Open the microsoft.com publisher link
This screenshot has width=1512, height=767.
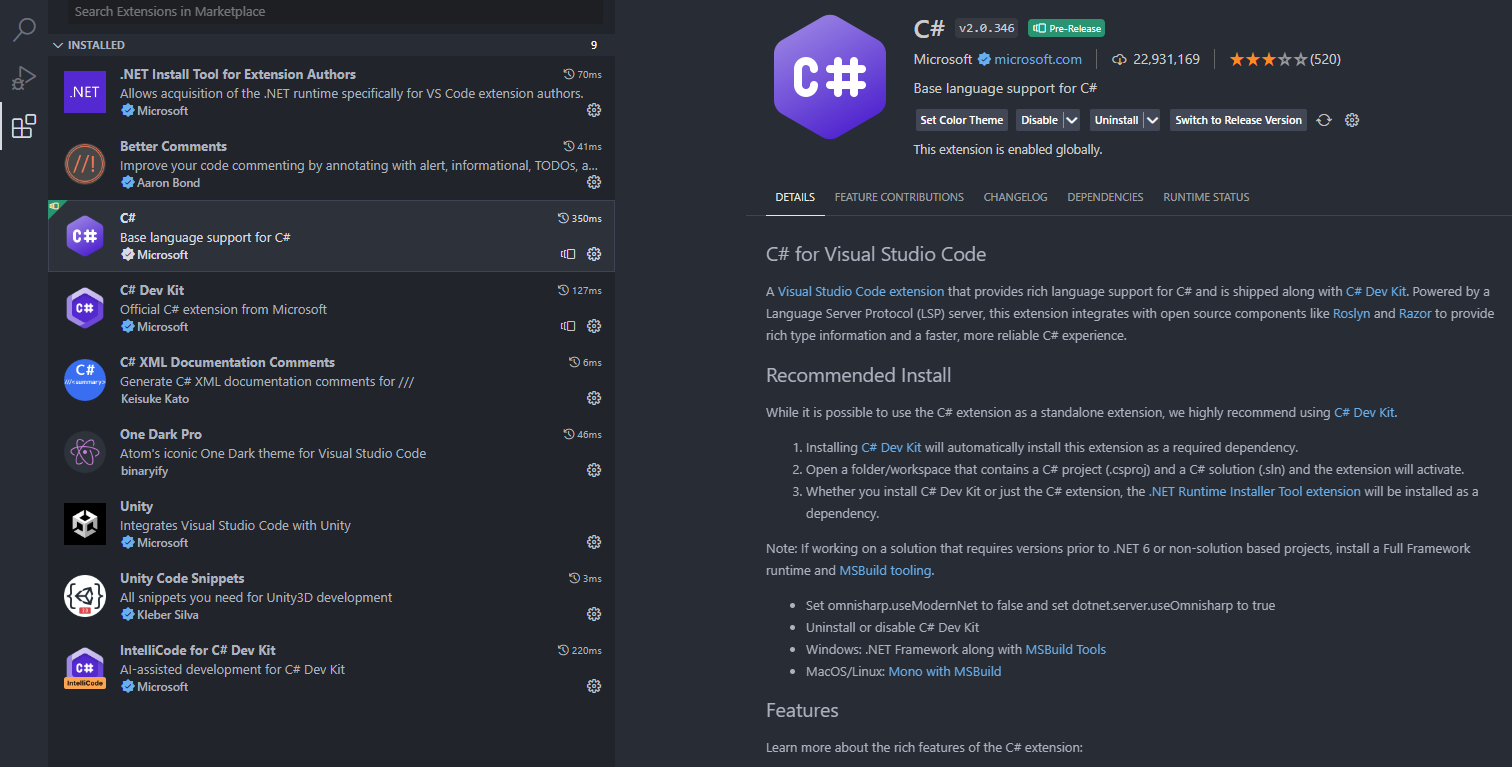tap(1037, 59)
